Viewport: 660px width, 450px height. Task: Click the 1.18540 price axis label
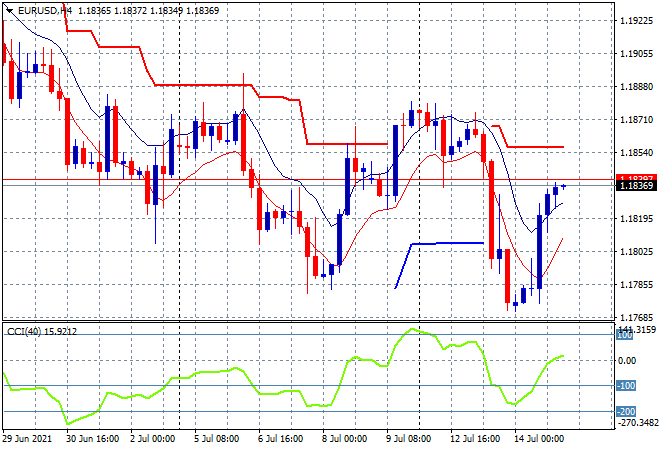pyautogui.click(x=636, y=152)
